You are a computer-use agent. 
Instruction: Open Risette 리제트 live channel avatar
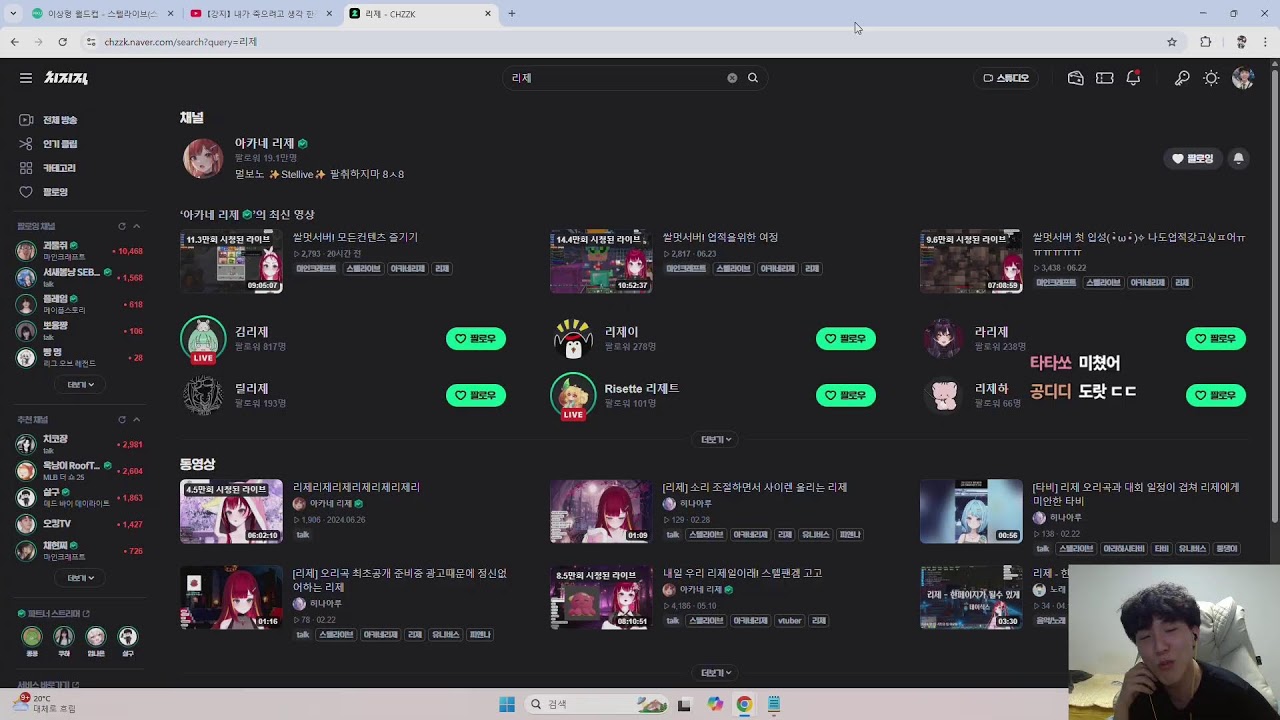point(573,396)
